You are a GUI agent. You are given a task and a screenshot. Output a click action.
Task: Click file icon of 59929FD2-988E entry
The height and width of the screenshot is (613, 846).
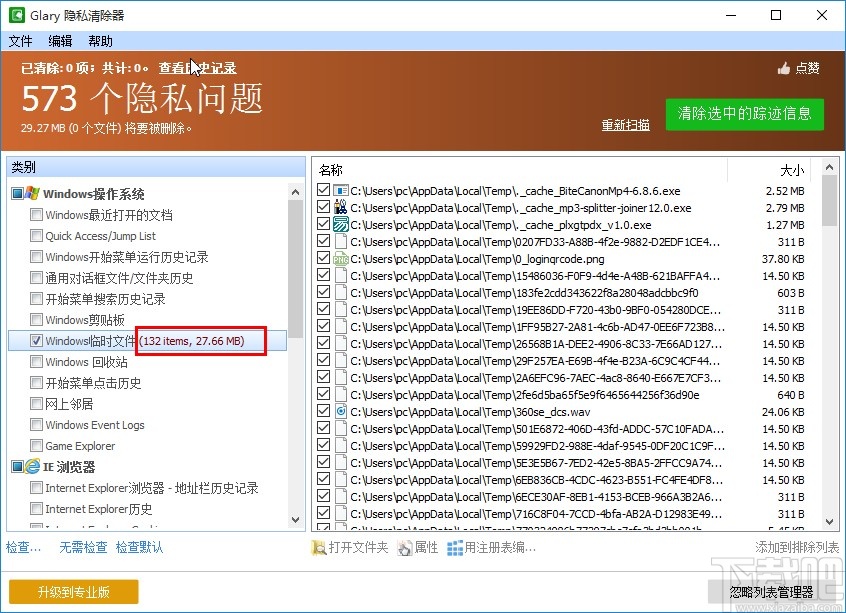(x=340, y=445)
